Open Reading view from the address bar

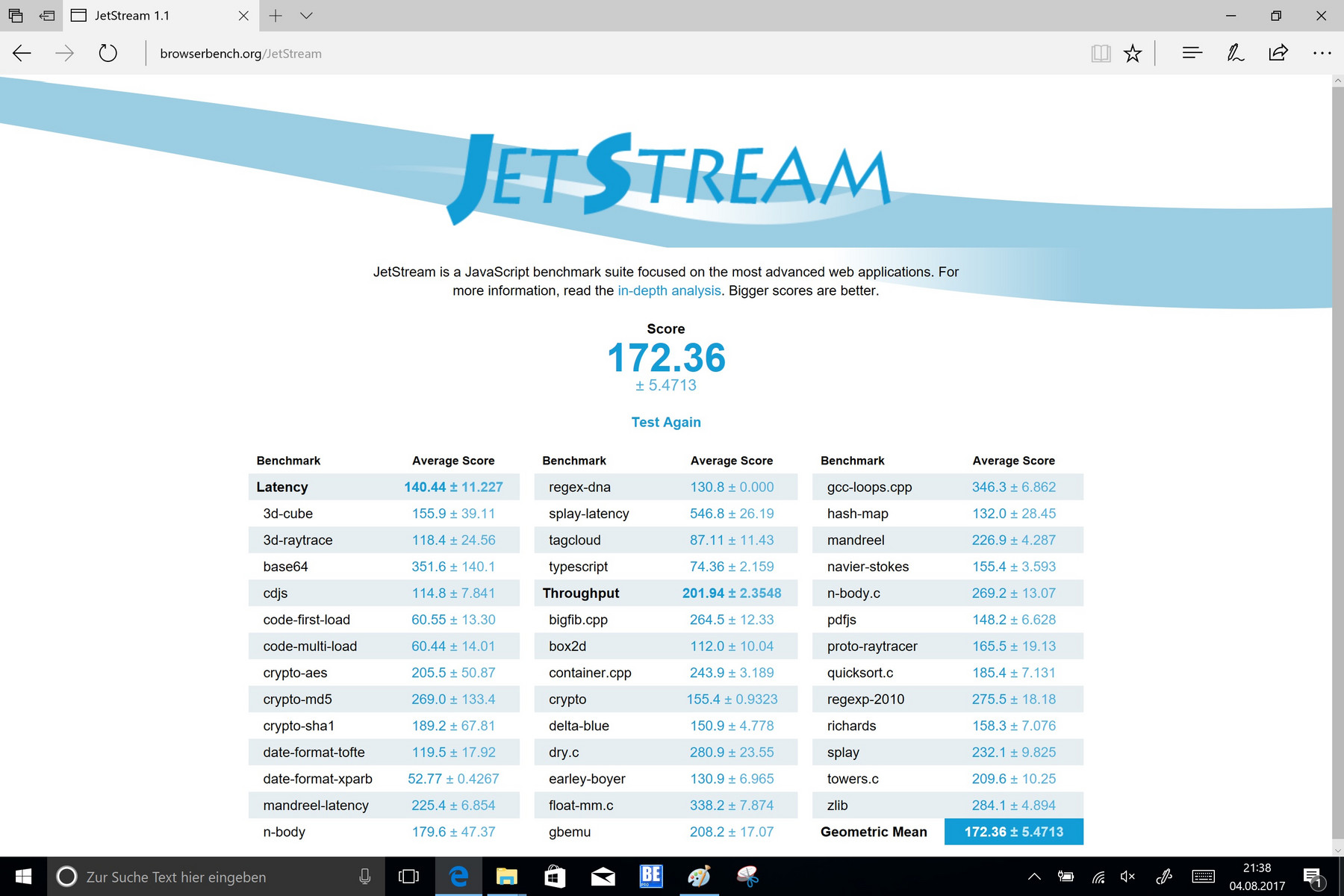tap(1101, 53)
